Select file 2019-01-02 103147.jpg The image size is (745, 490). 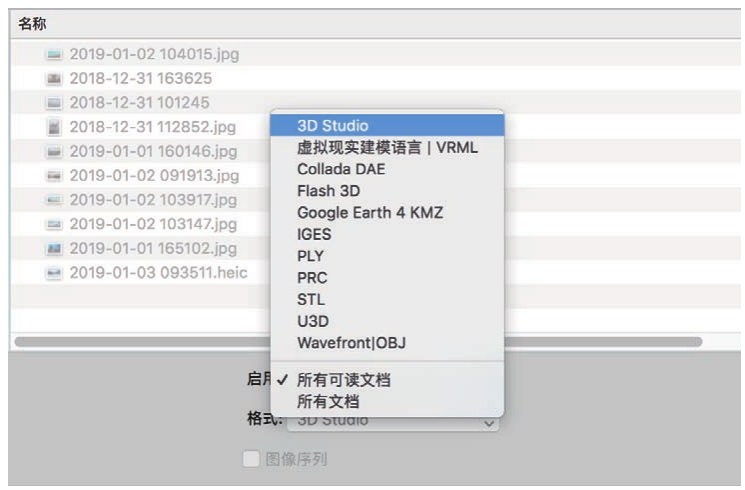pyautogui.click(x=153, y=224)
